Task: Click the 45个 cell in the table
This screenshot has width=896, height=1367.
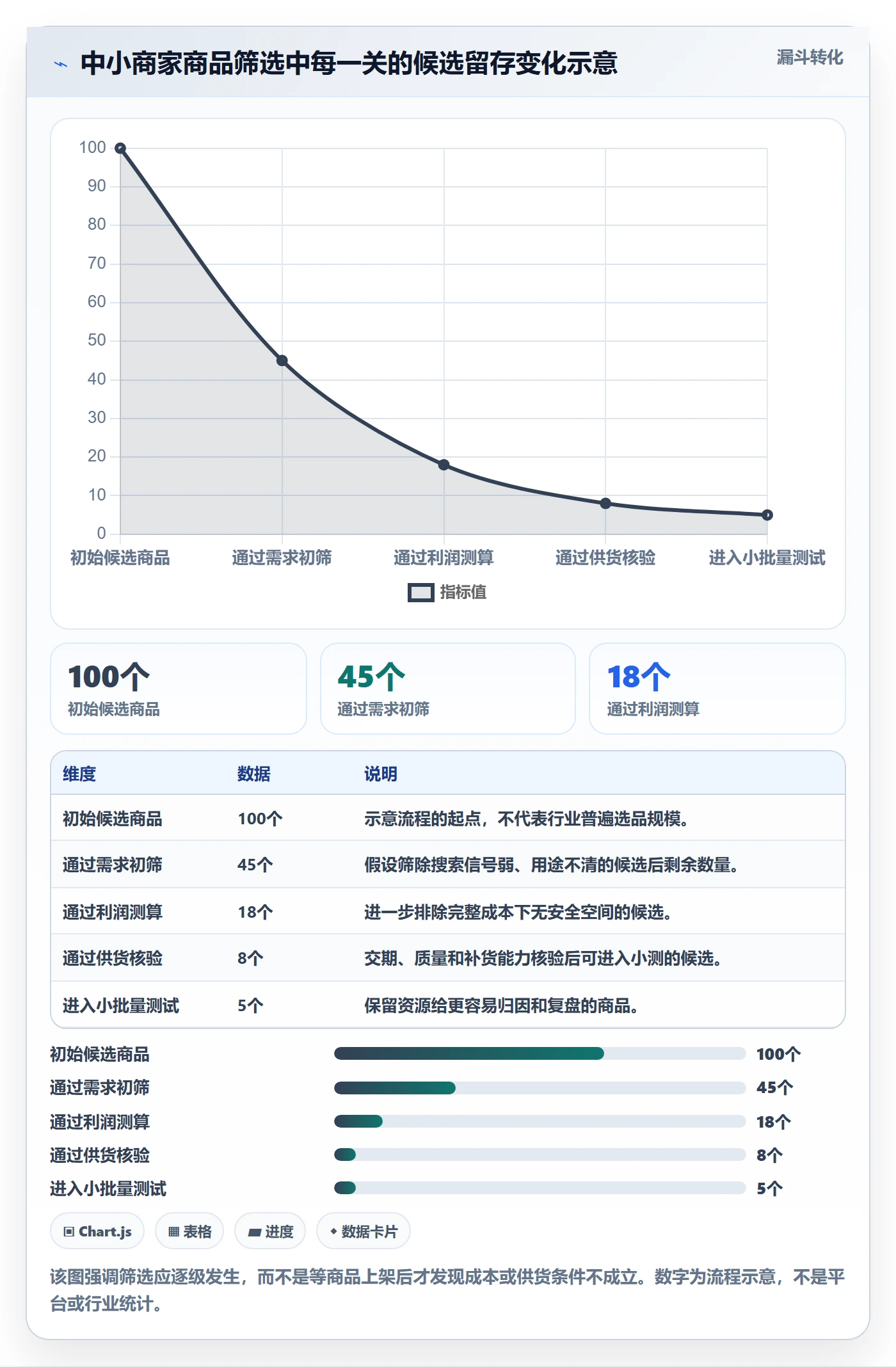Action: (x=255, y=865)
